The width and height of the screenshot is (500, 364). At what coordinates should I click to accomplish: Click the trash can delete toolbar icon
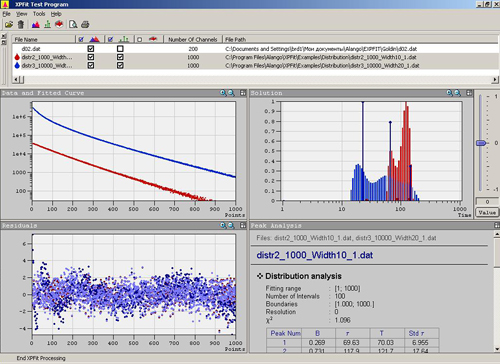click(21, 24)
